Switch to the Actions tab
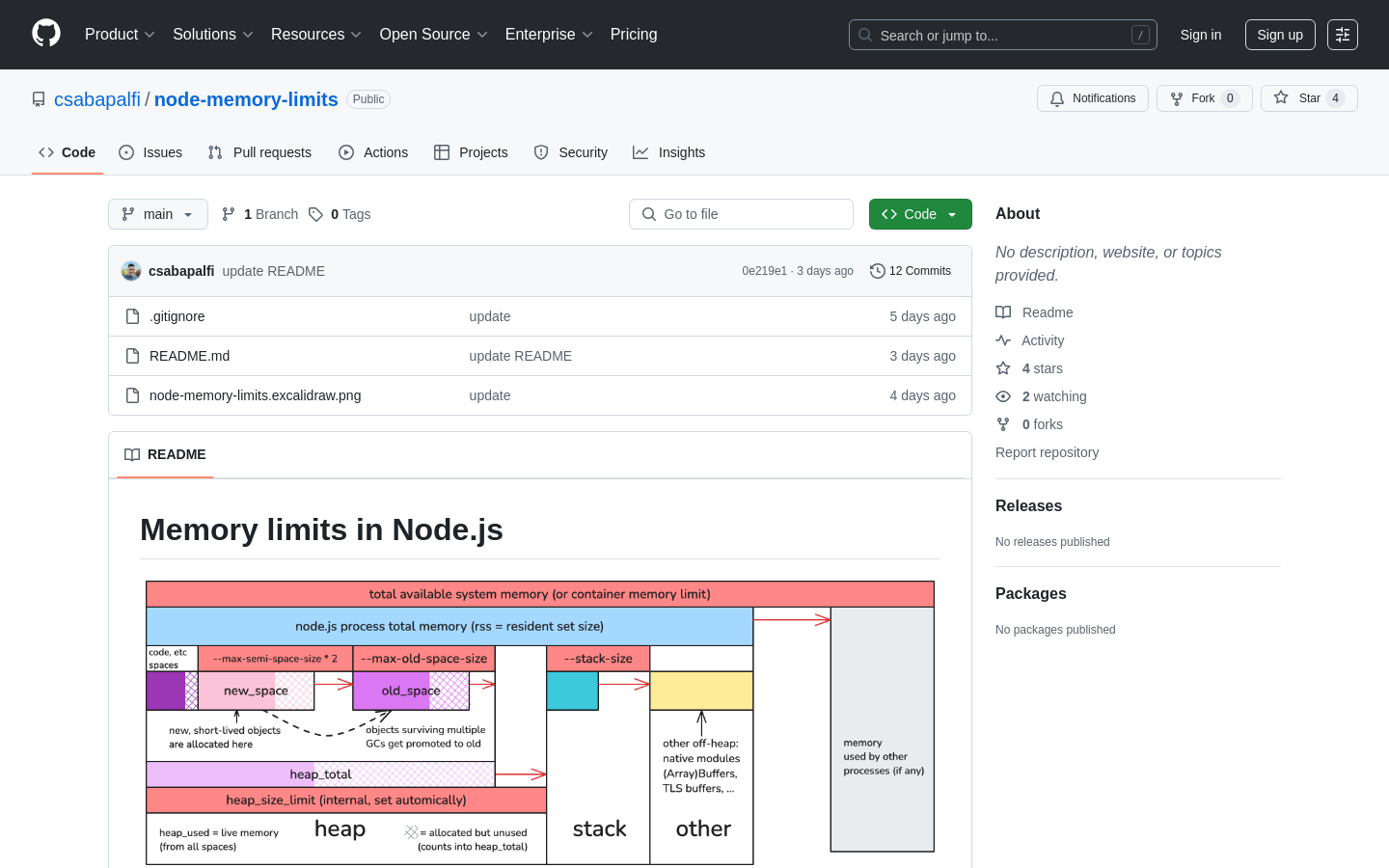 coord(373,152)
